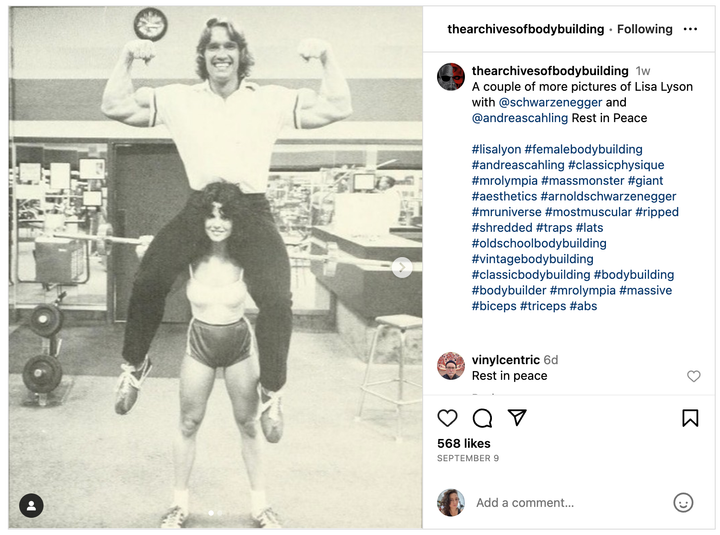Open vinylcentric's profile picture
The width and height of the screenshot is (720, 535).
click(x=450, y=366)
